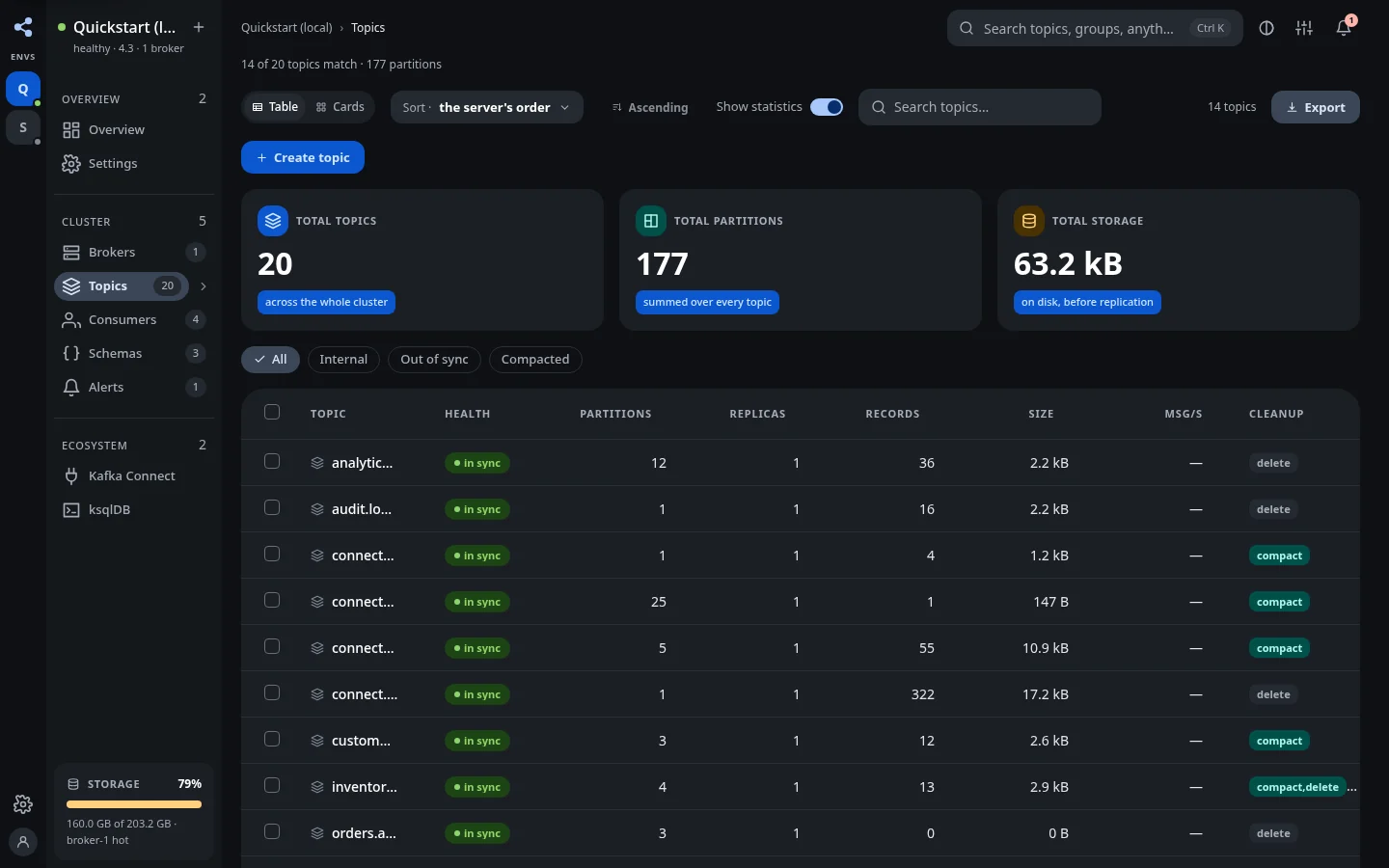The image size is (1389, 868).
Task: Add a new cluster with the plus icon
Action: 199,27
